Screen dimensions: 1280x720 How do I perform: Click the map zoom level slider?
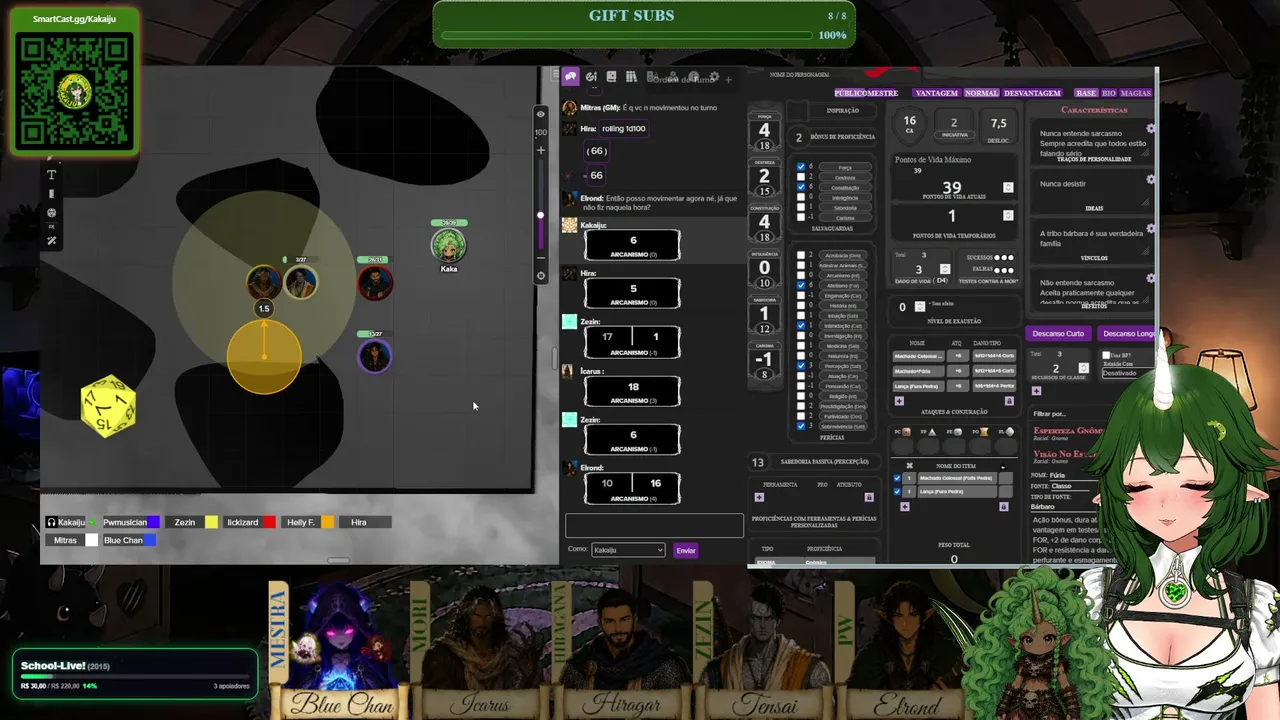click(x=541, y=205)
